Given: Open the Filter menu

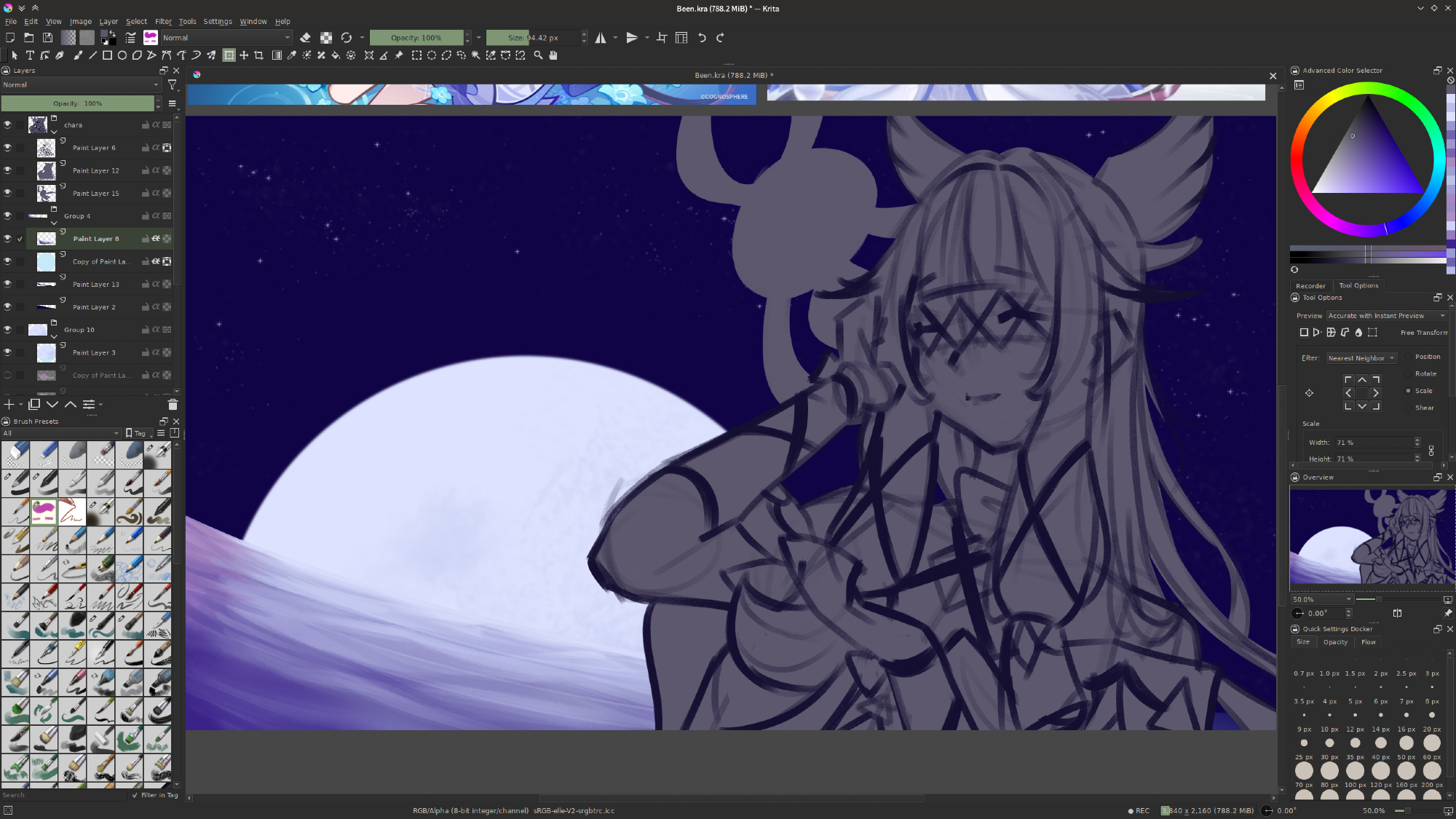Looking at the screenshot, I should pyautogui.click(x=163, y=21).
